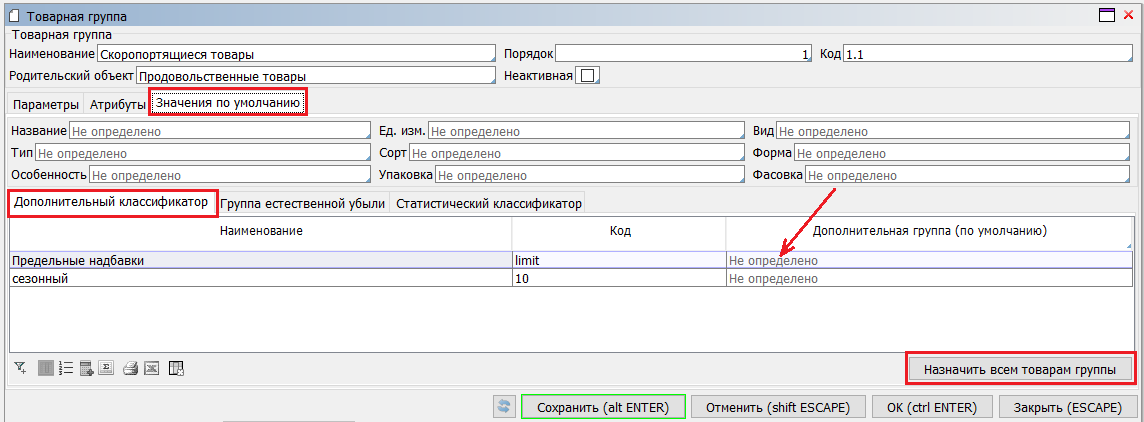Viewport: 1144px width, 422px height.
Task: Toggle the Неактивная checkbox
Action: click(588, 75)
